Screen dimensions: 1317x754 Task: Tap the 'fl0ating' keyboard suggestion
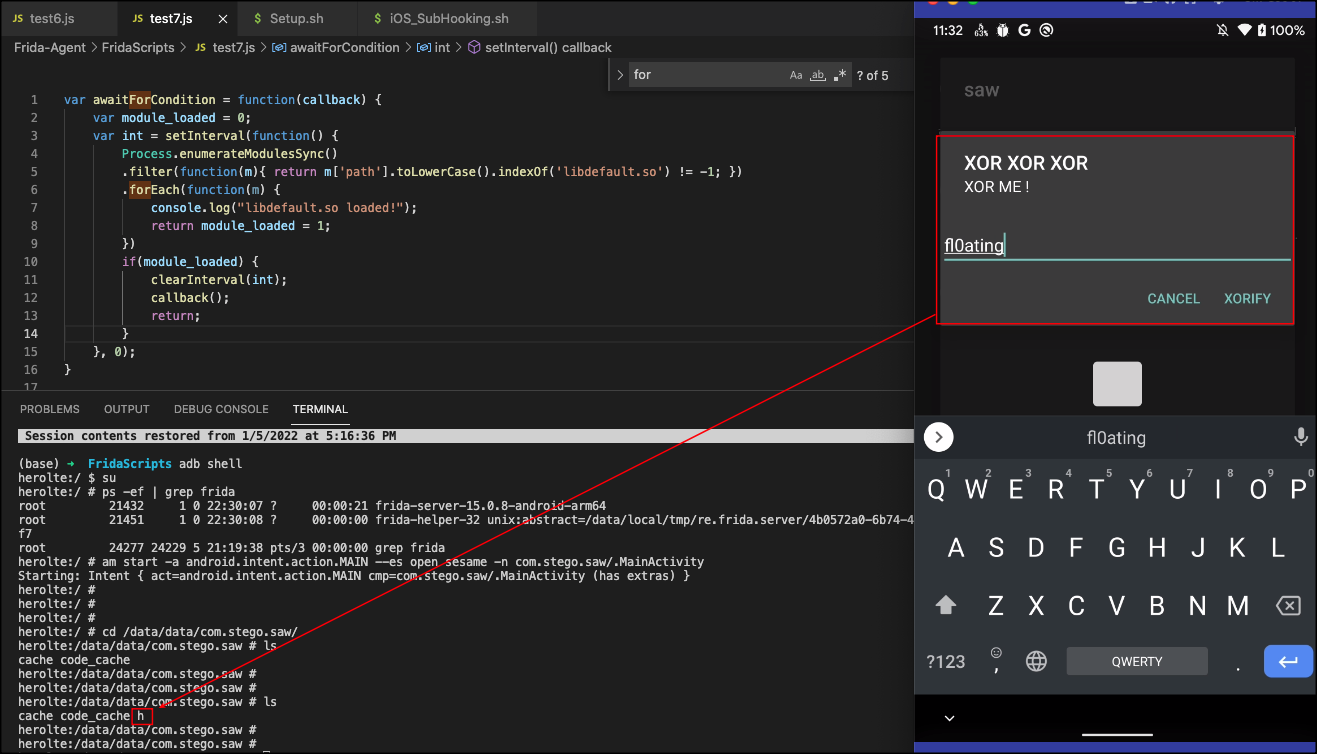pos(1116,438)
